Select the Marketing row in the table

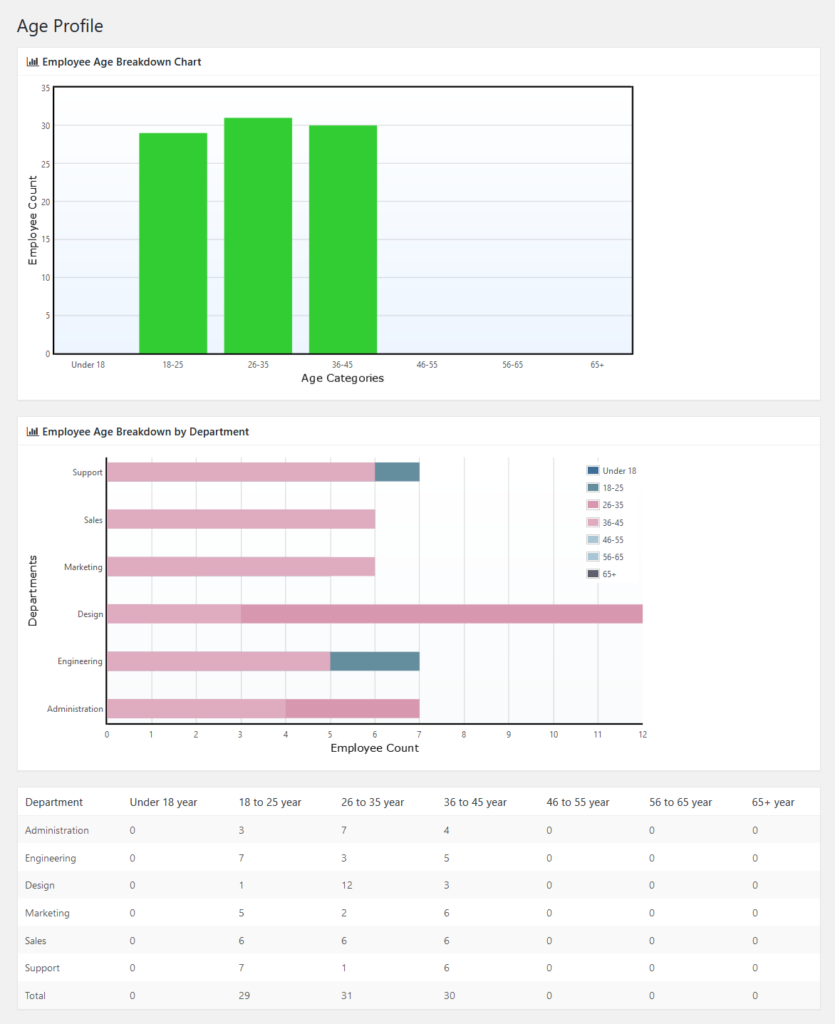click(x=48, y=913)
